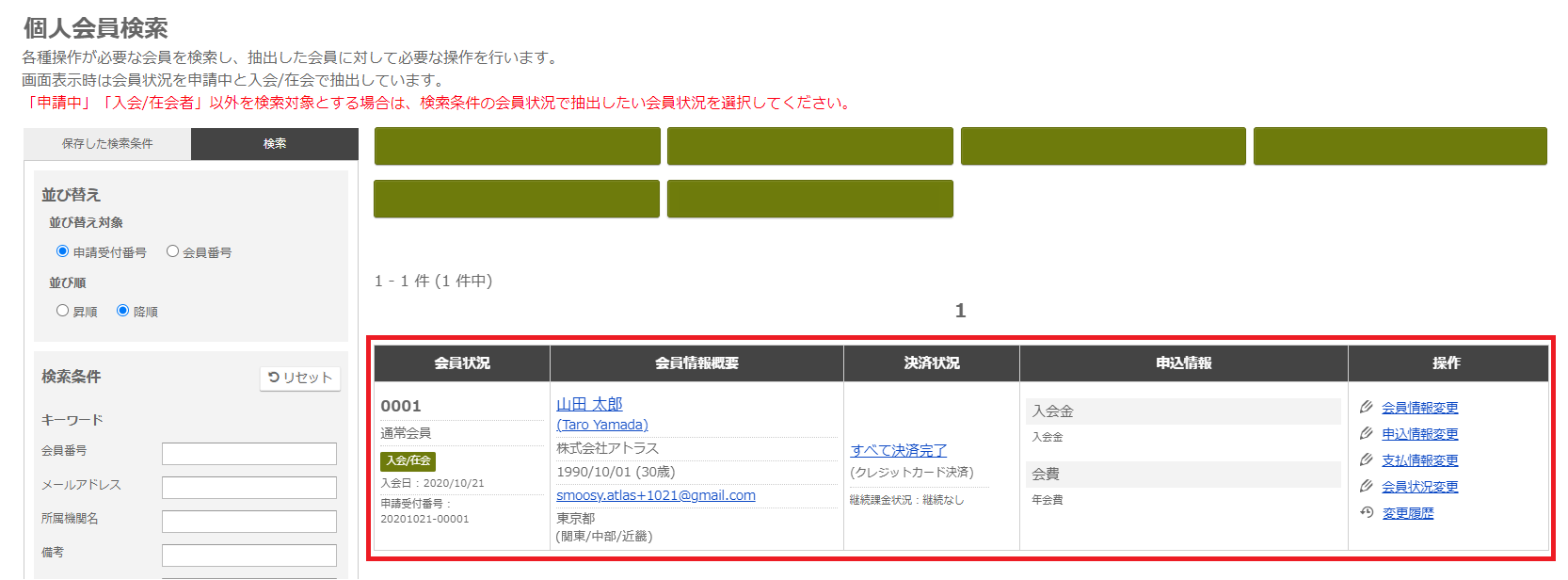Focus the 会員番号 keyword input field

249,454
